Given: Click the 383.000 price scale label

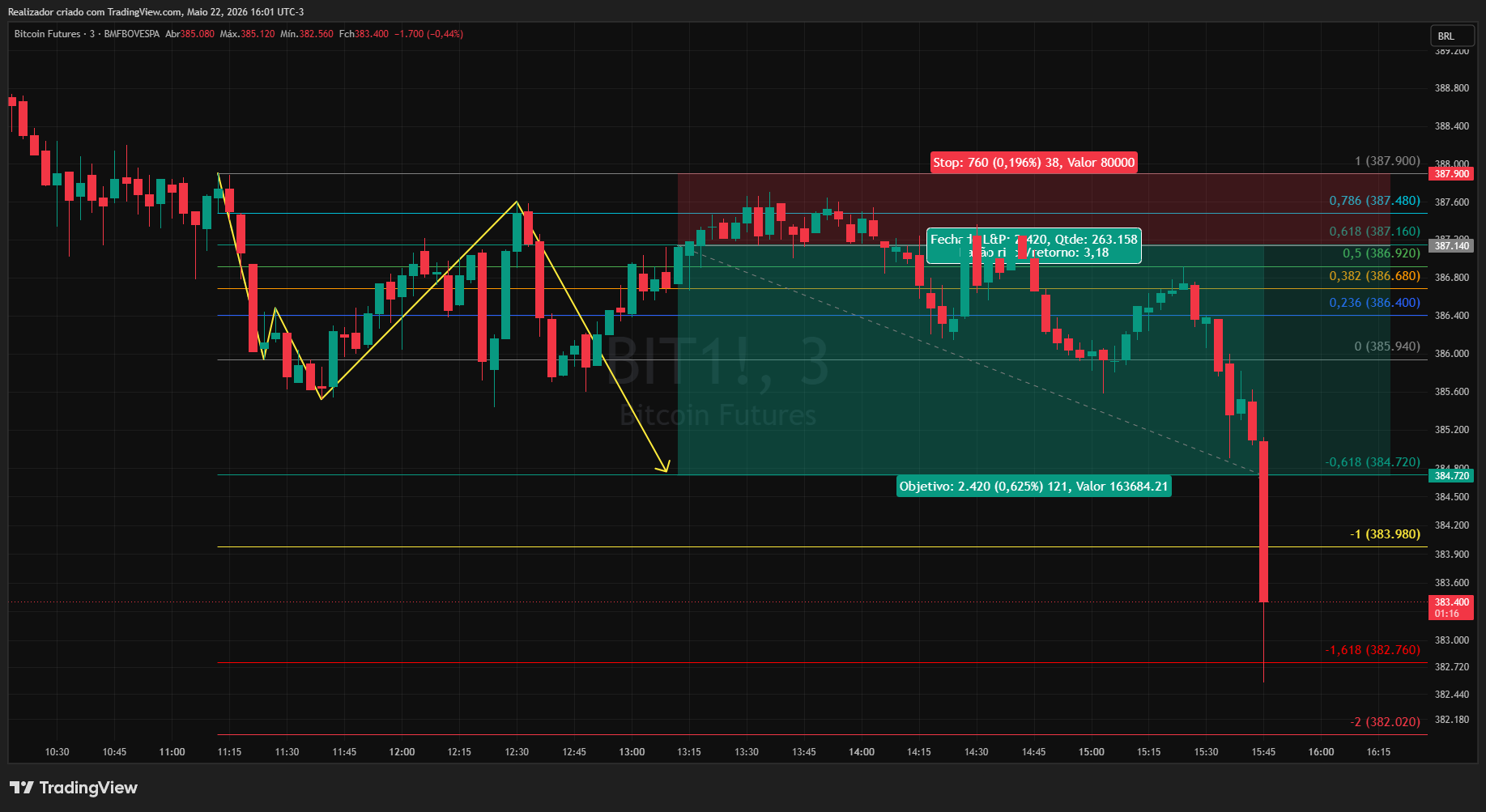Looking at the screenshot, I should point(1451,640).
